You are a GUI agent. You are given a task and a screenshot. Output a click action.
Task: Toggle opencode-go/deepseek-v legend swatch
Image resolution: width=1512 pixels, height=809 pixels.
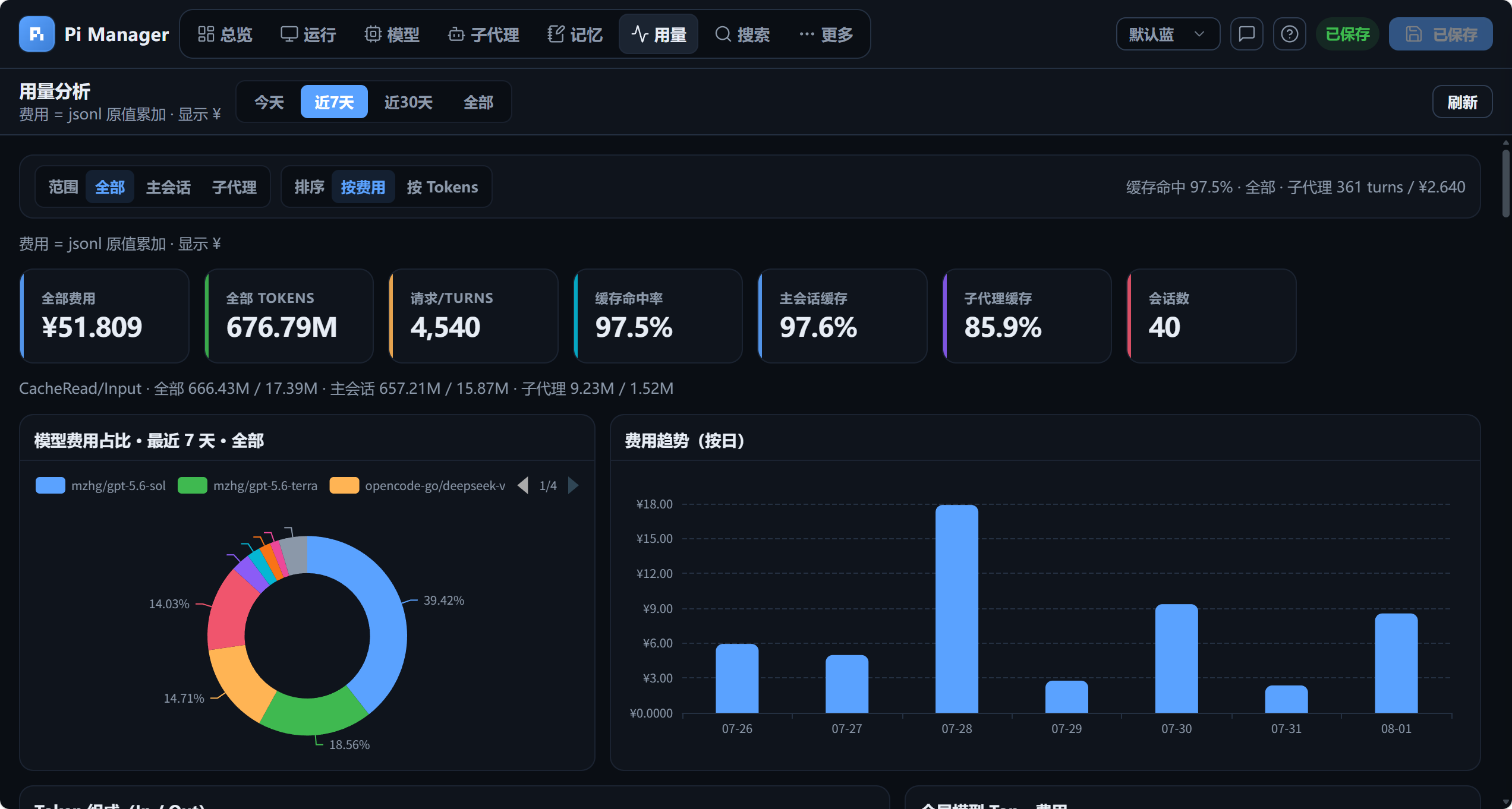[344, 485]
